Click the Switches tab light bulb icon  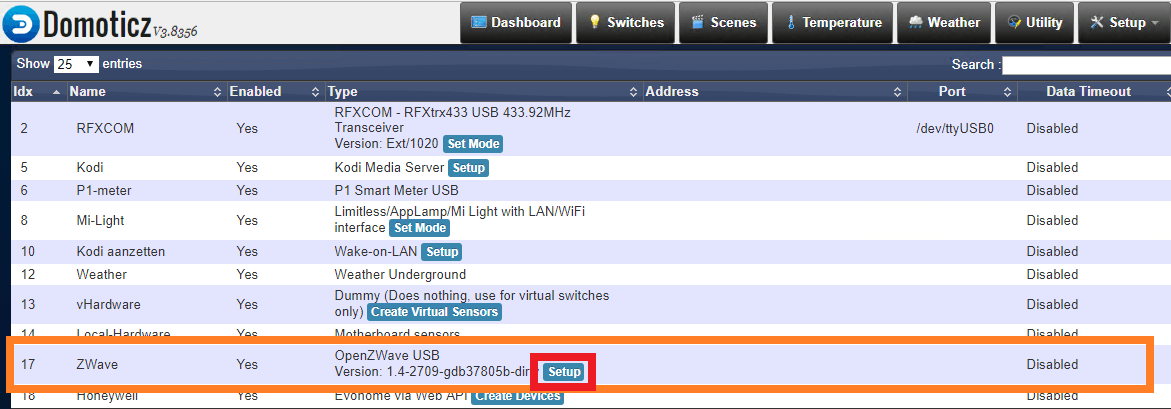[595, 22]
